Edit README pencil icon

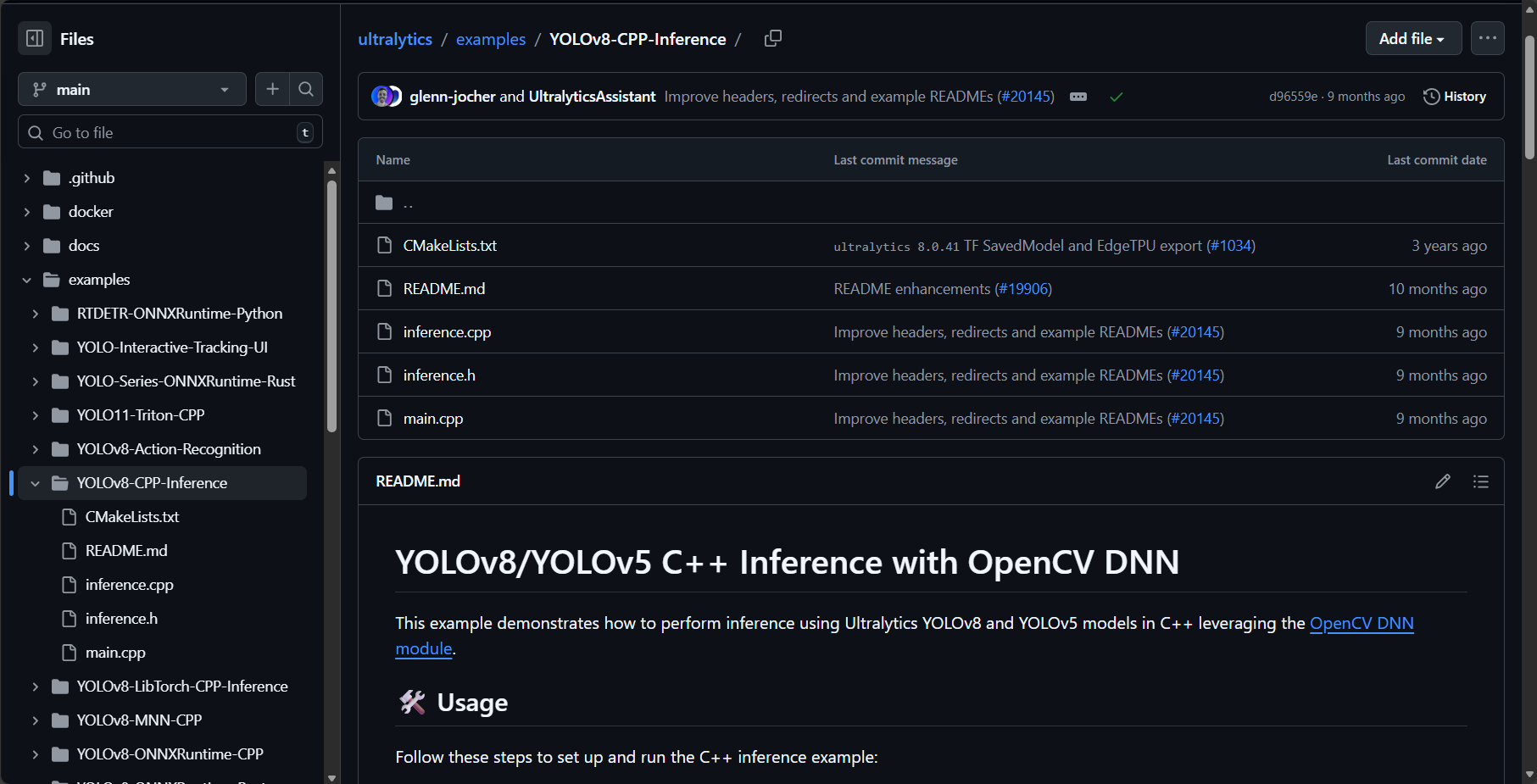[x=1442, y=481]
